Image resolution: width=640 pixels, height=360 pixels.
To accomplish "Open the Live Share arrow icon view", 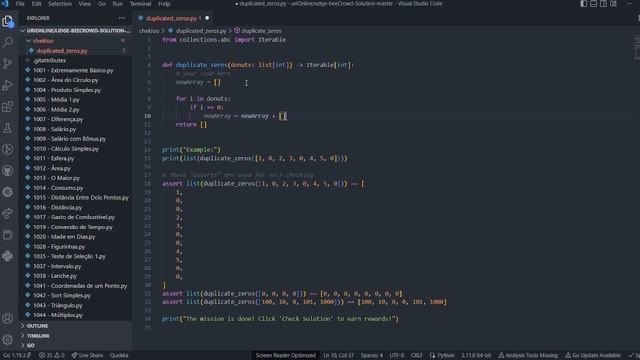I will 8,213.
